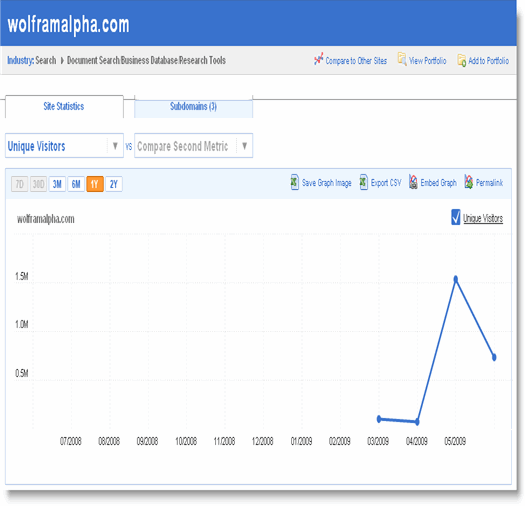Open the Search industry breadcrumb link

click(x=46, y=60)
